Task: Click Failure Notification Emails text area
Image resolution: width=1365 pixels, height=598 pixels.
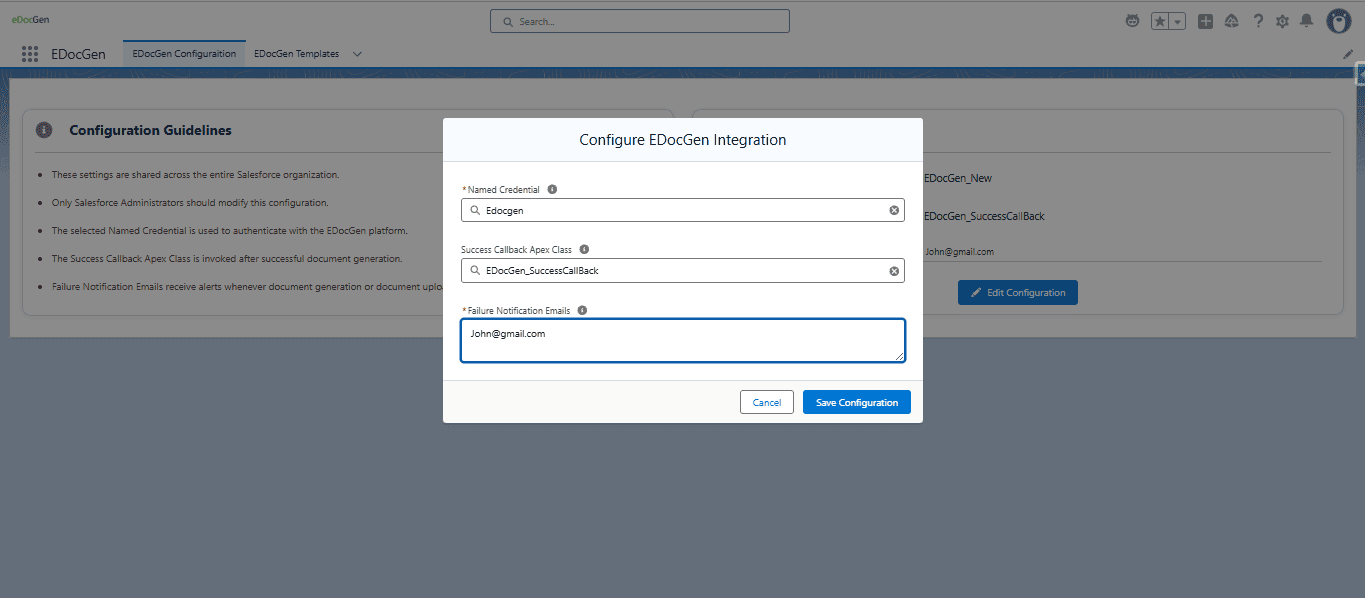Action: (683, 340)
